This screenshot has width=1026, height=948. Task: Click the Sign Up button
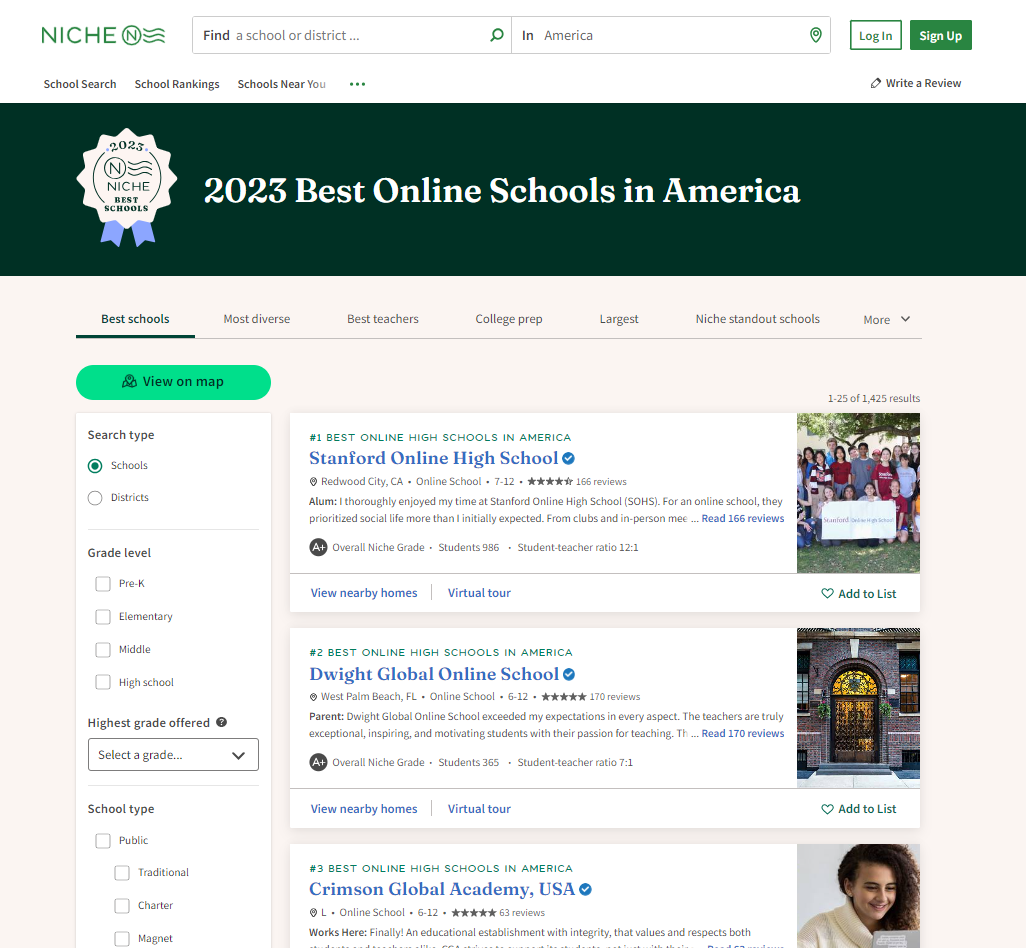tap(940, 35)
